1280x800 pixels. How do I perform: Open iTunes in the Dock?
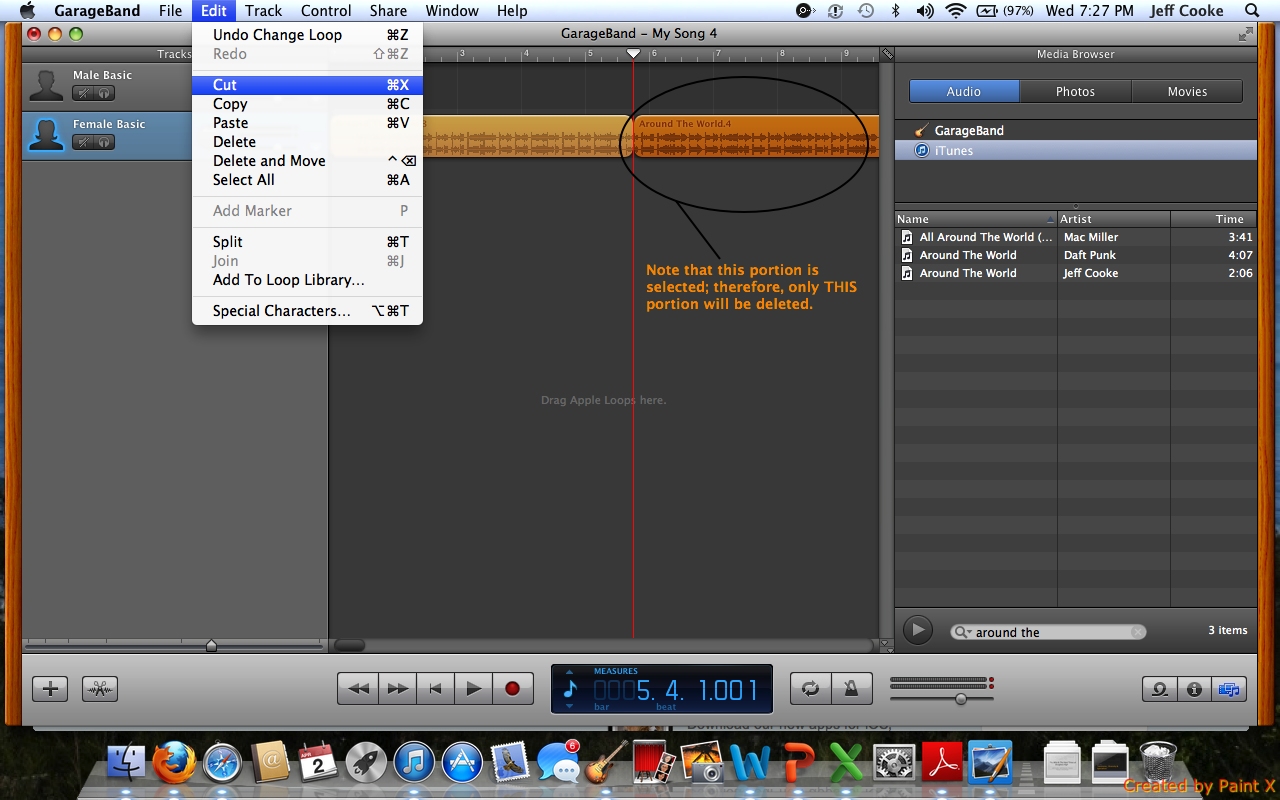pos(414,763)
